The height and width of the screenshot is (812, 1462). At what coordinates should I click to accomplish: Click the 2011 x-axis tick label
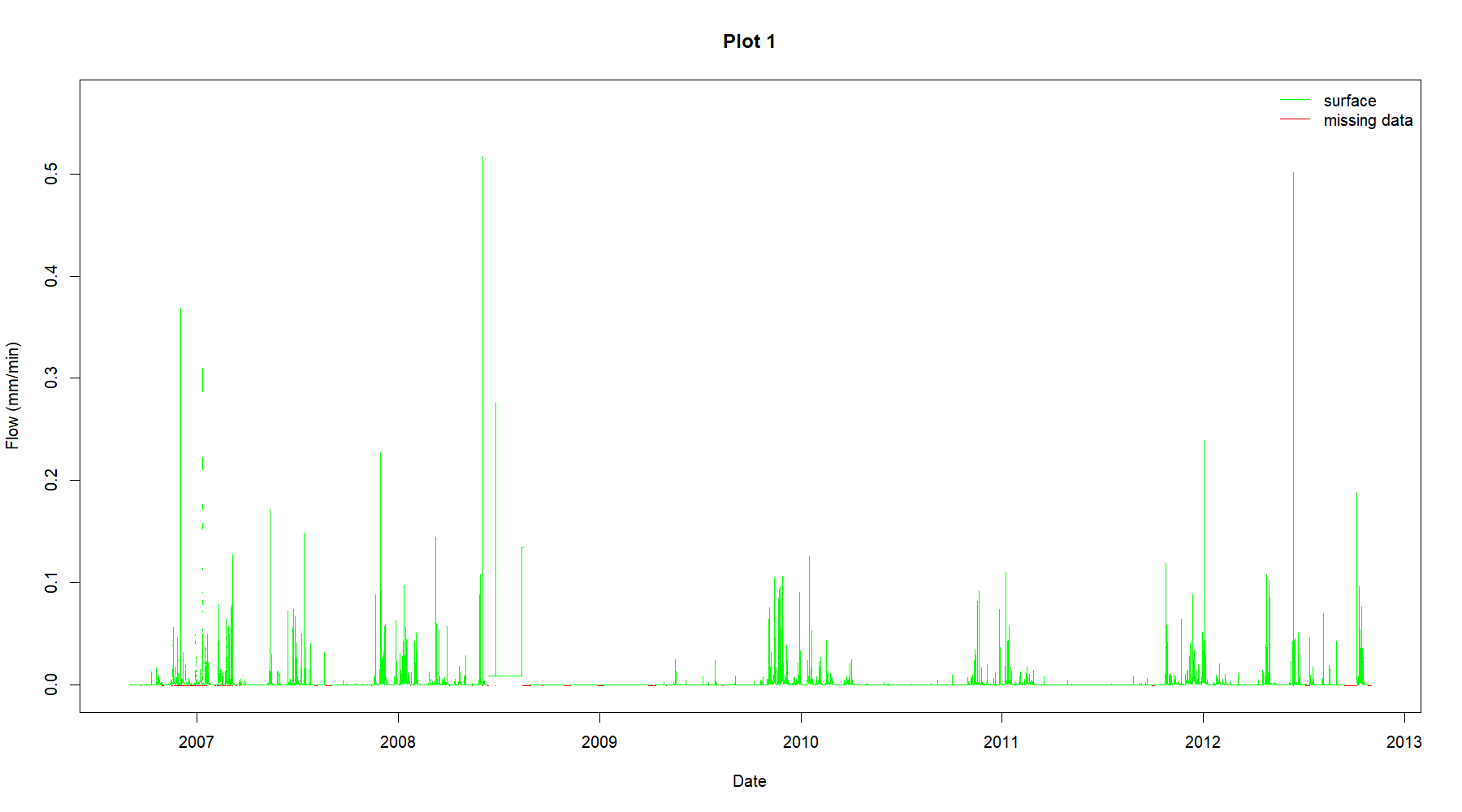1001,741
